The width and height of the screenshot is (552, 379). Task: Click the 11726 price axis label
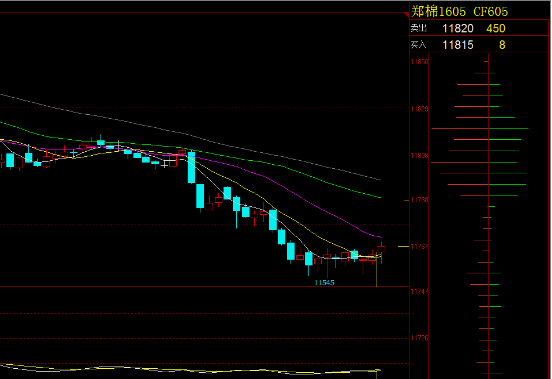420,338
